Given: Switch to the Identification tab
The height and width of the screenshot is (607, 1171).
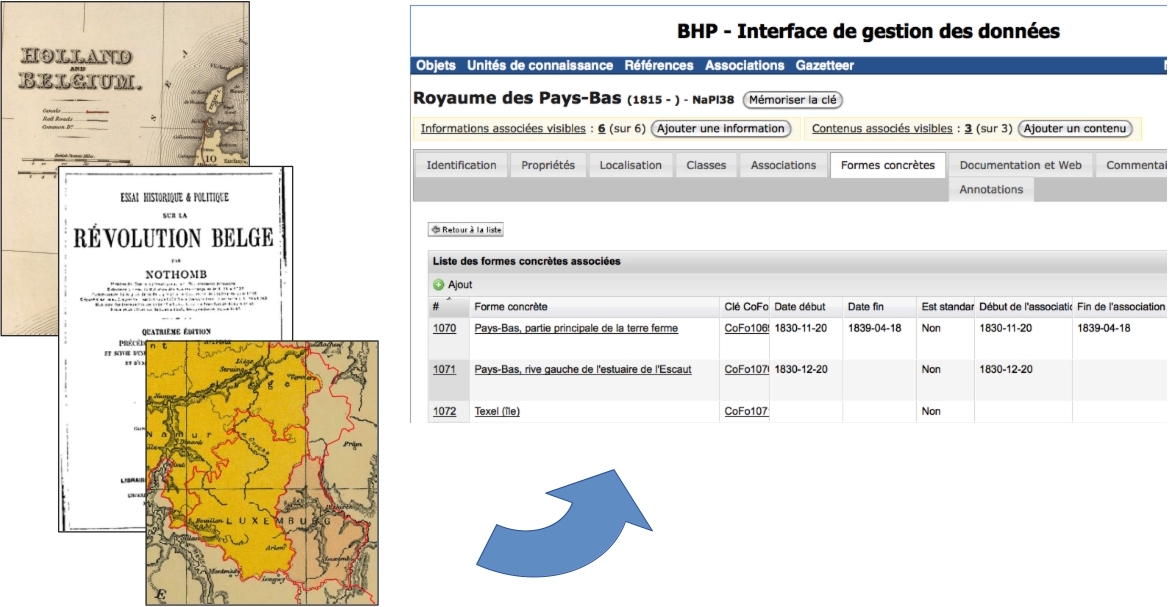Looking at the screenshot, I should pos(461,166).
